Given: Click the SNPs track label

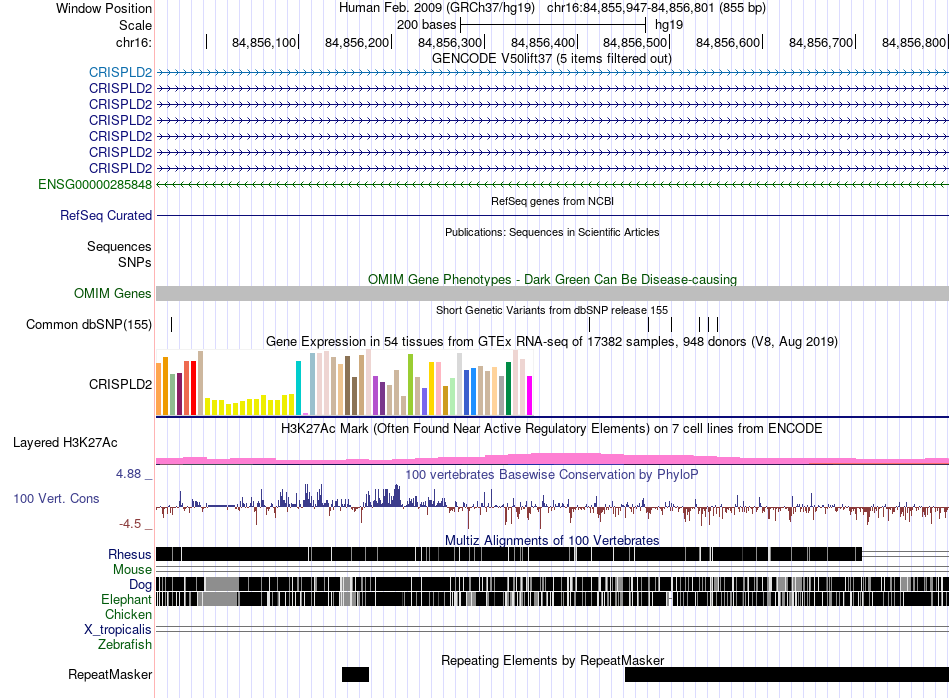Looking at the screenshot, I should pyautogui.click(x=135, y=262).
